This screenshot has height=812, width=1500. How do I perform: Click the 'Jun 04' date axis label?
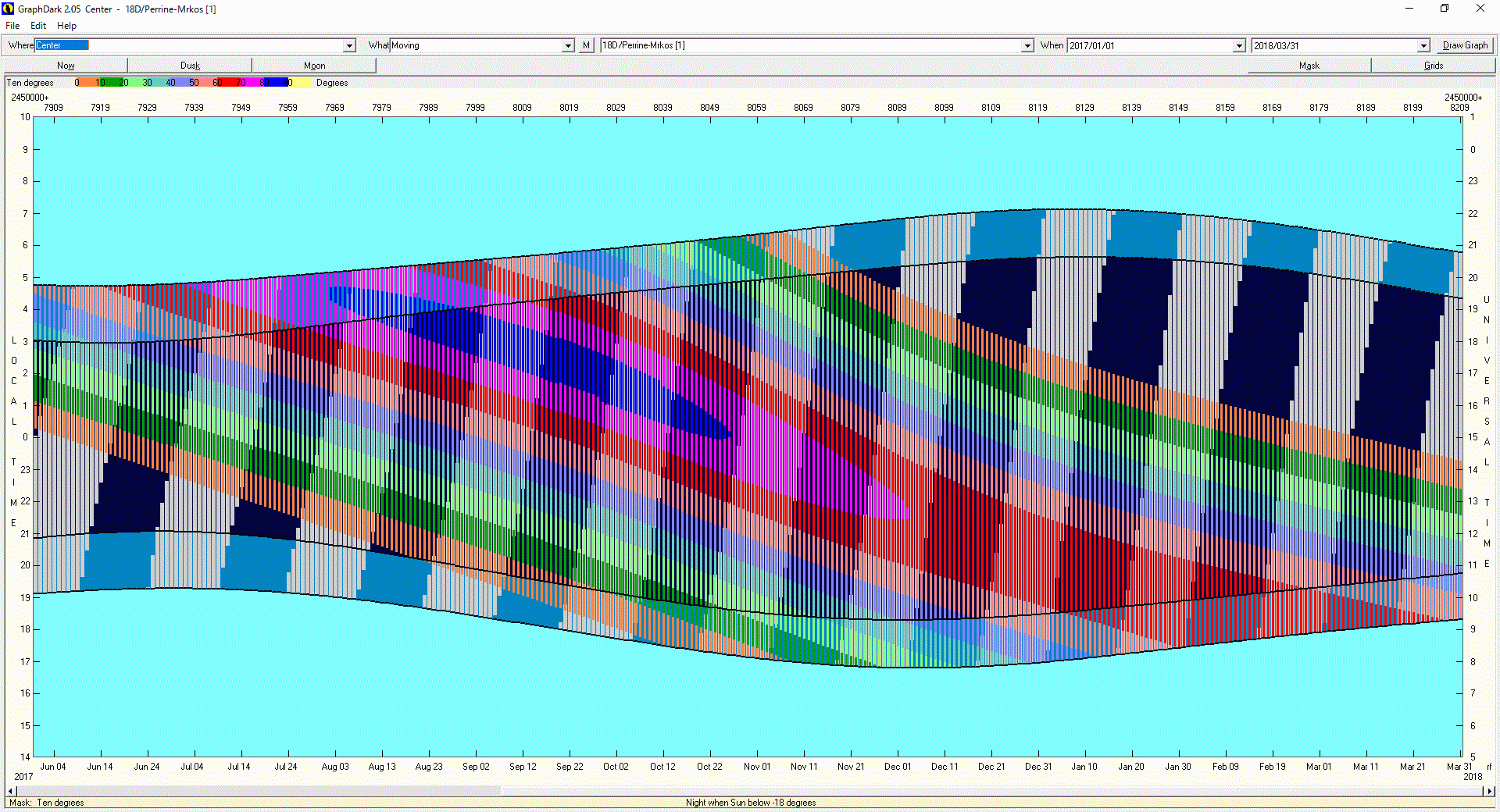(x=53, y=767)
